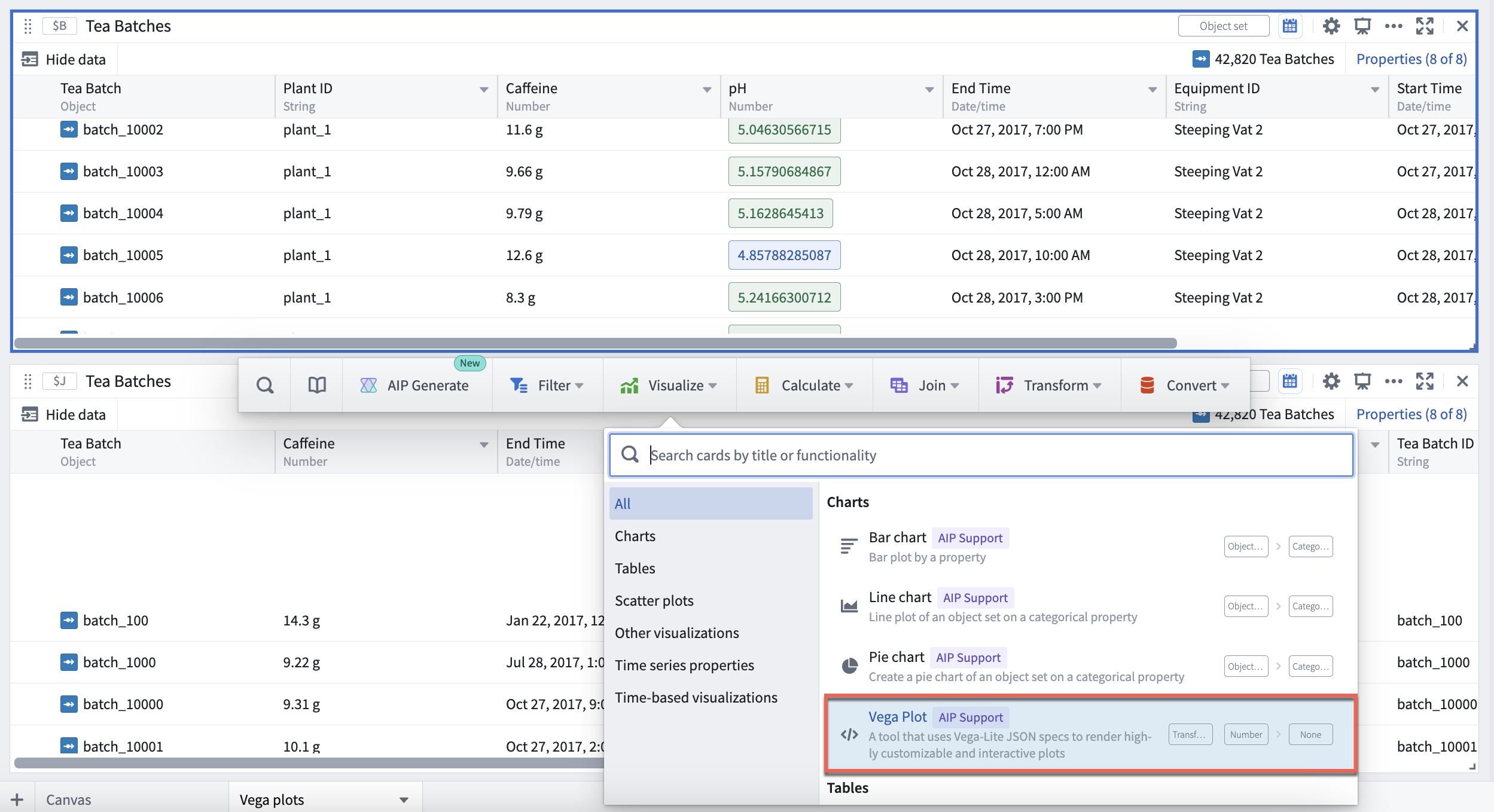Viewport: 1494px width, 812px height.
Task: Expand top panel to fullscreen
Action: [1425, 26]
